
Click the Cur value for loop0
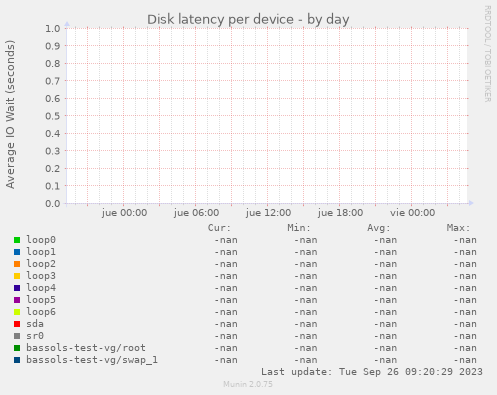click(x=226, y=240)
